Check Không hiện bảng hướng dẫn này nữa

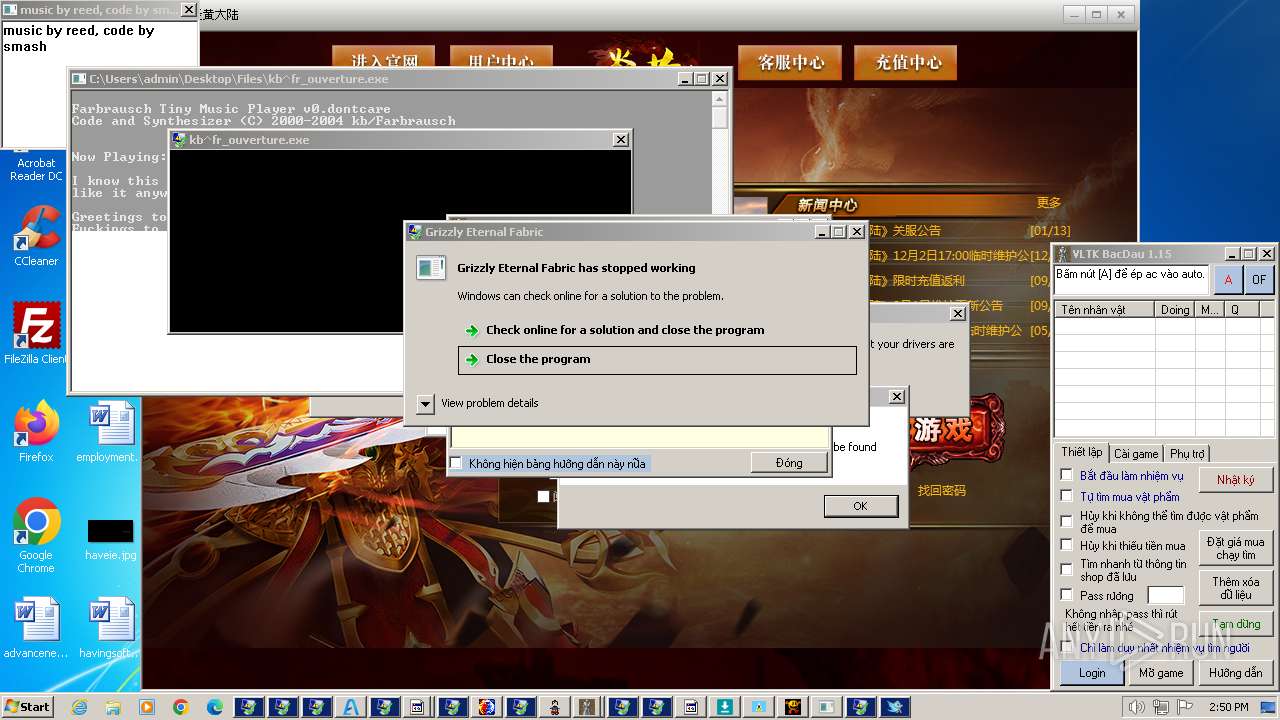456,463
